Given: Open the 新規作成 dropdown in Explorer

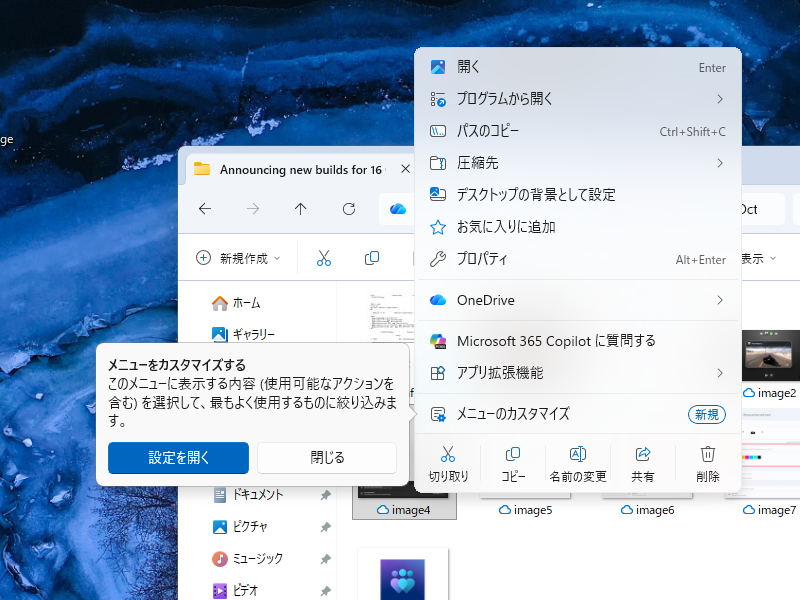Looking at the screenshot, I should (238, 258).
